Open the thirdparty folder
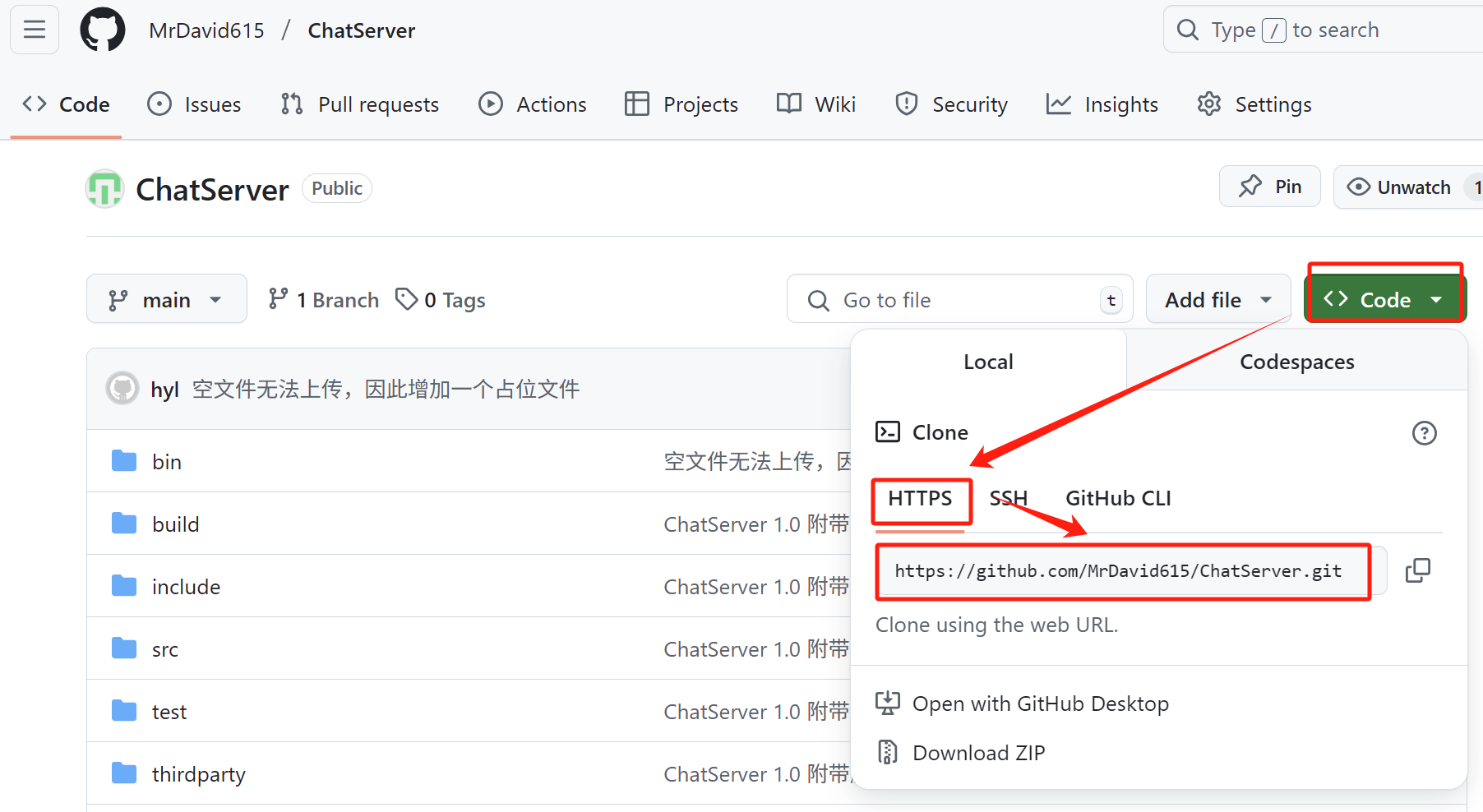Image resolution: width=1483 pixels, height=812 pixels. point(199,774)
